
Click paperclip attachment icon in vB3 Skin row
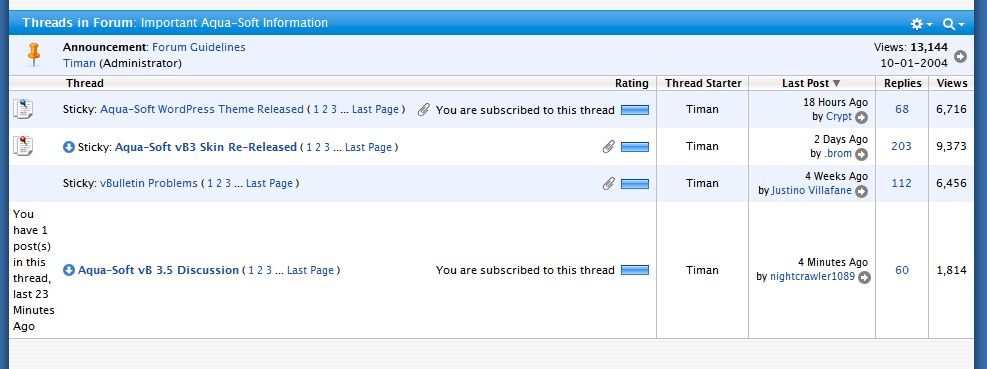coord(608,147)
